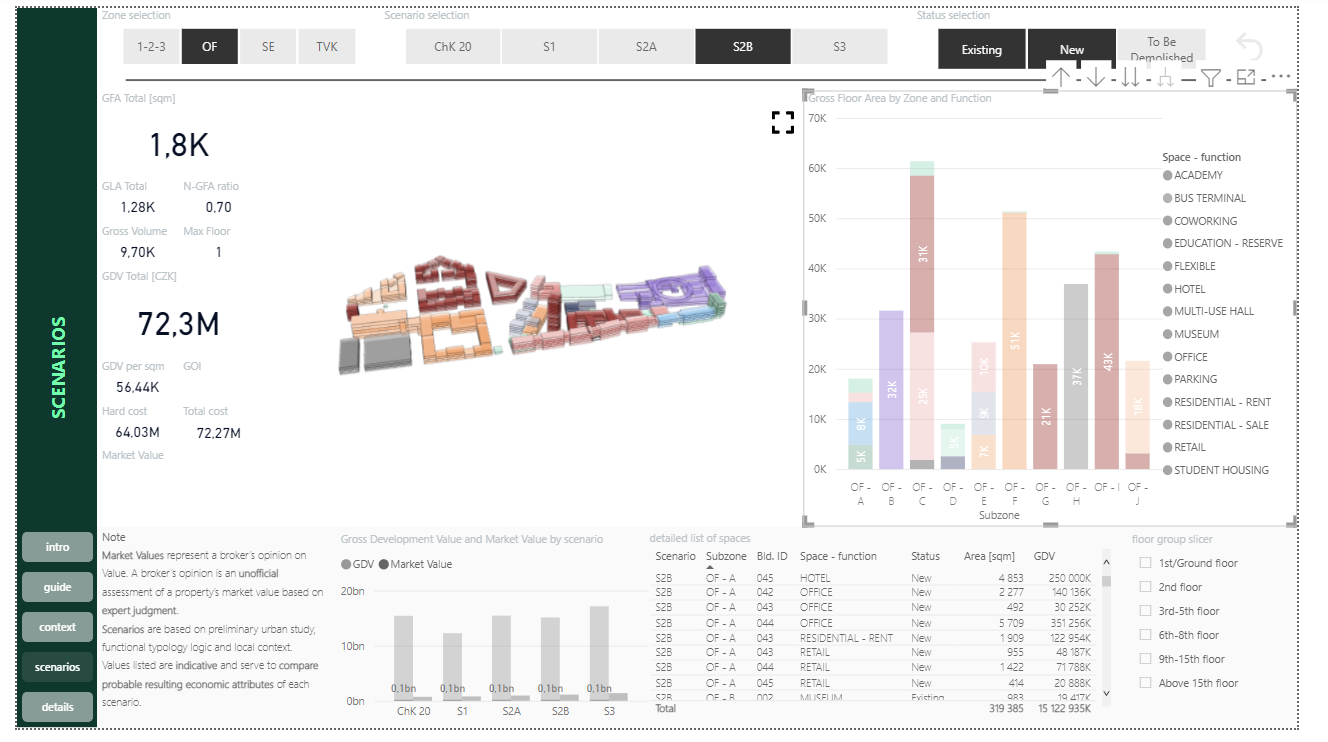Select the OF zone
The image size is (1328, 742).
[209, 46]
